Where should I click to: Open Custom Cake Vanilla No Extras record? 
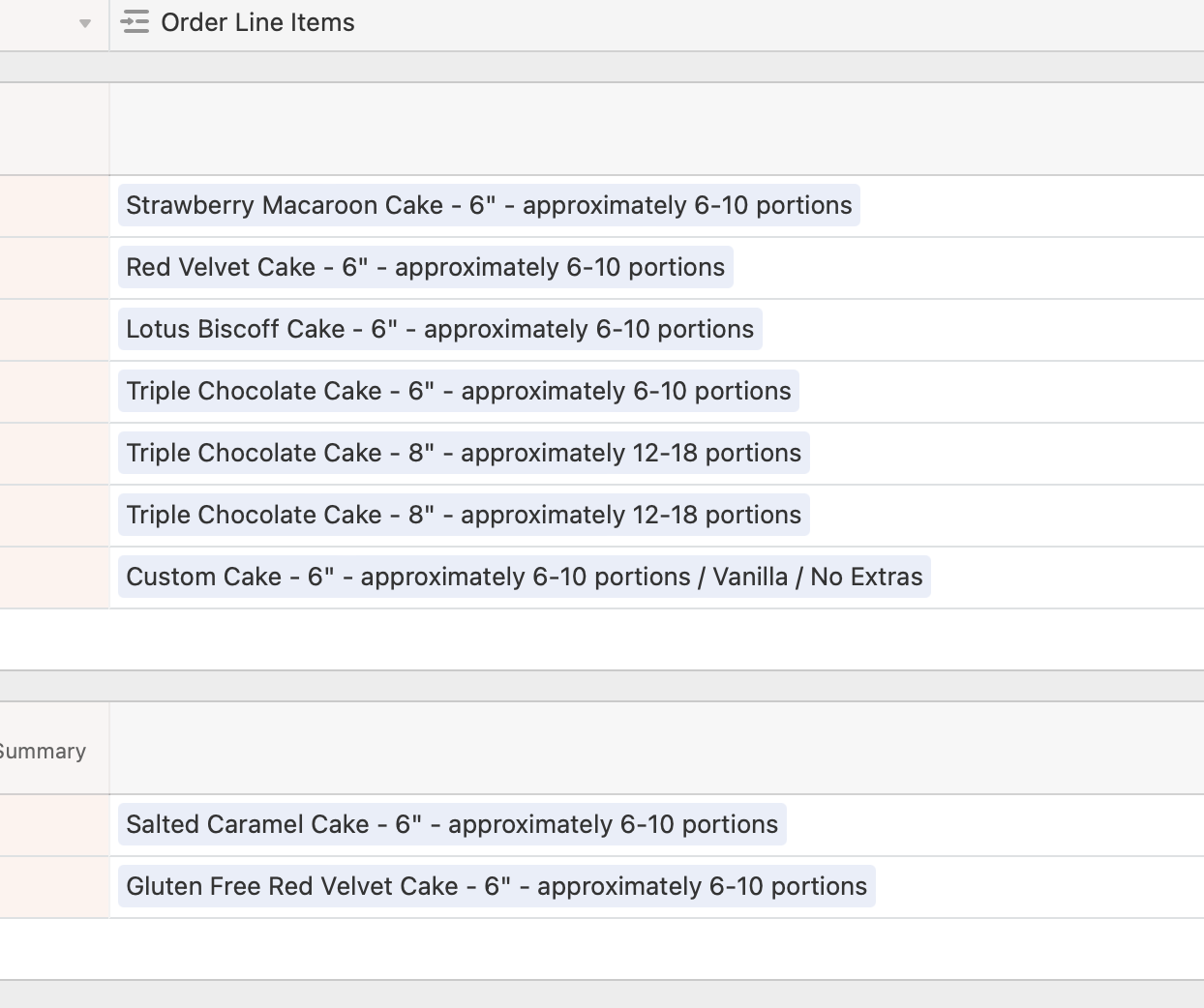point(525,577)
